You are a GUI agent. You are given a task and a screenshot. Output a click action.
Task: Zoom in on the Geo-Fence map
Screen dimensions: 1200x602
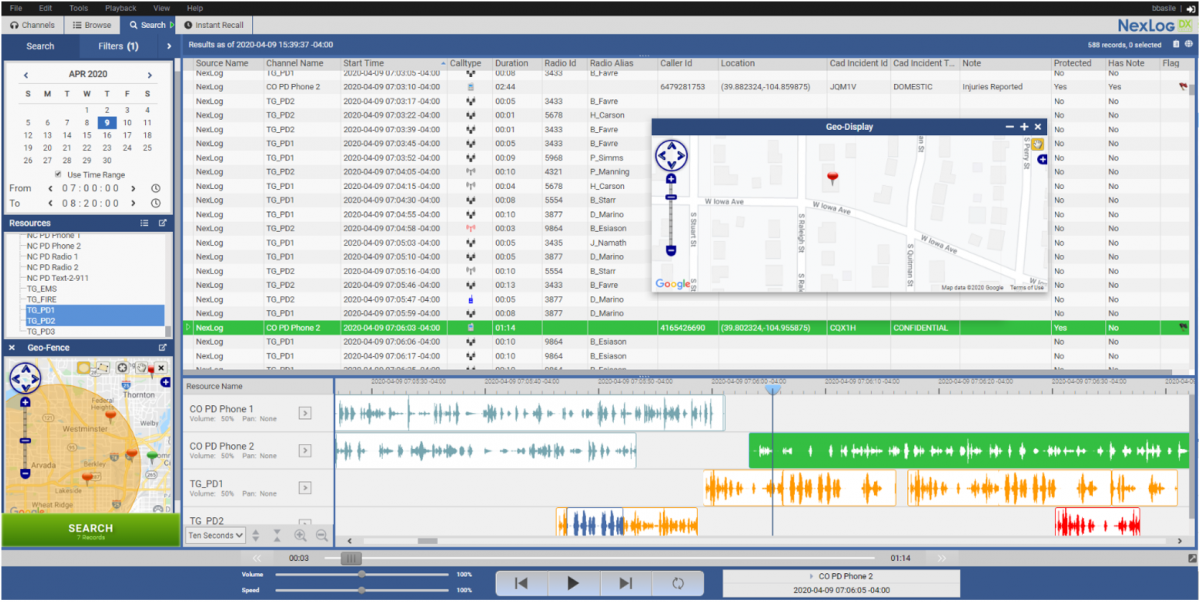tap(25, 403)
